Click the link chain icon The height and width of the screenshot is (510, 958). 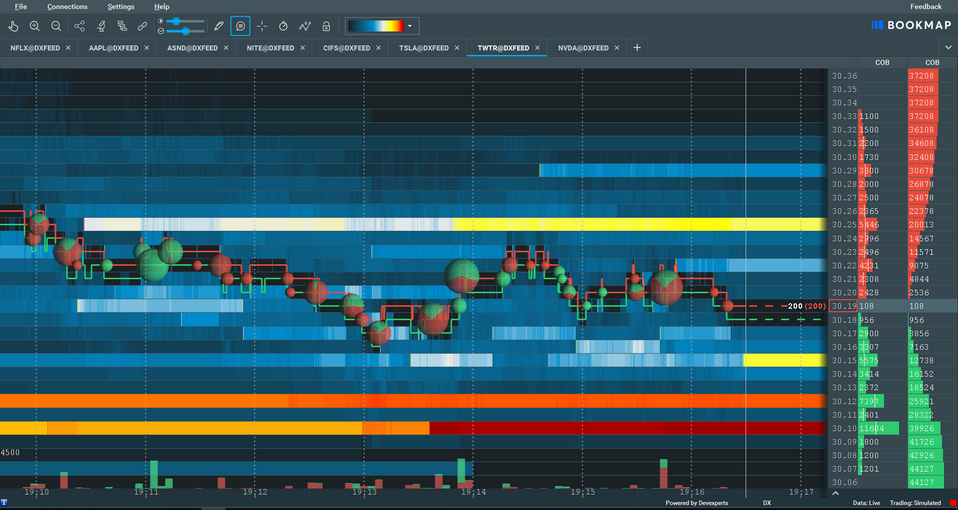pyautogui.click(x=143, y=25)
